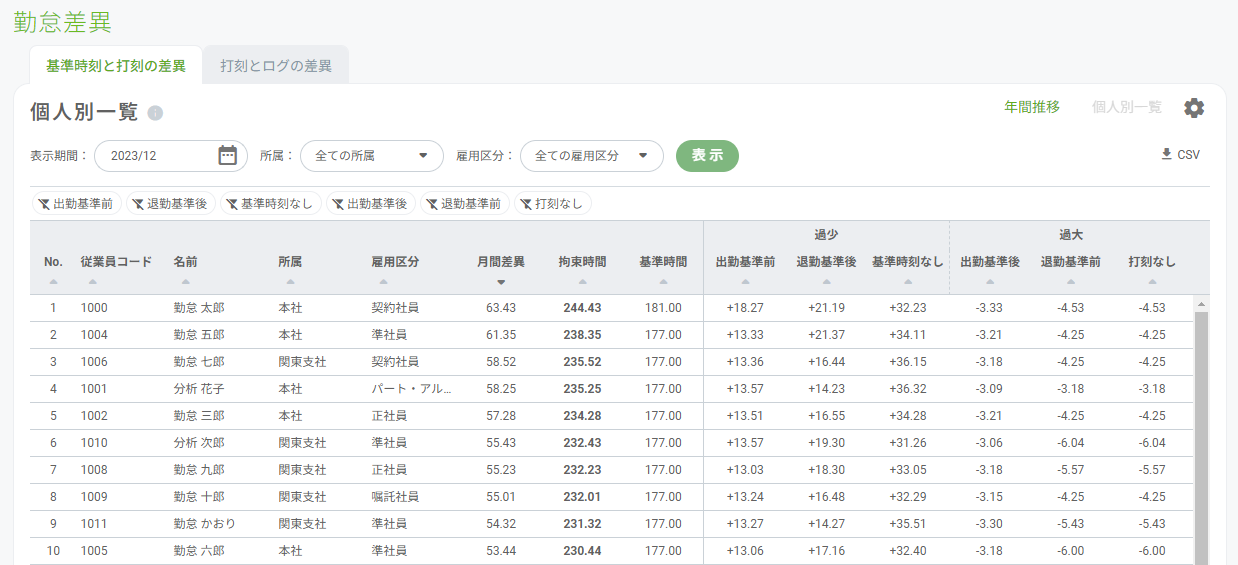
Task: Click the 勤怠差異 page title
Action: 62,22
